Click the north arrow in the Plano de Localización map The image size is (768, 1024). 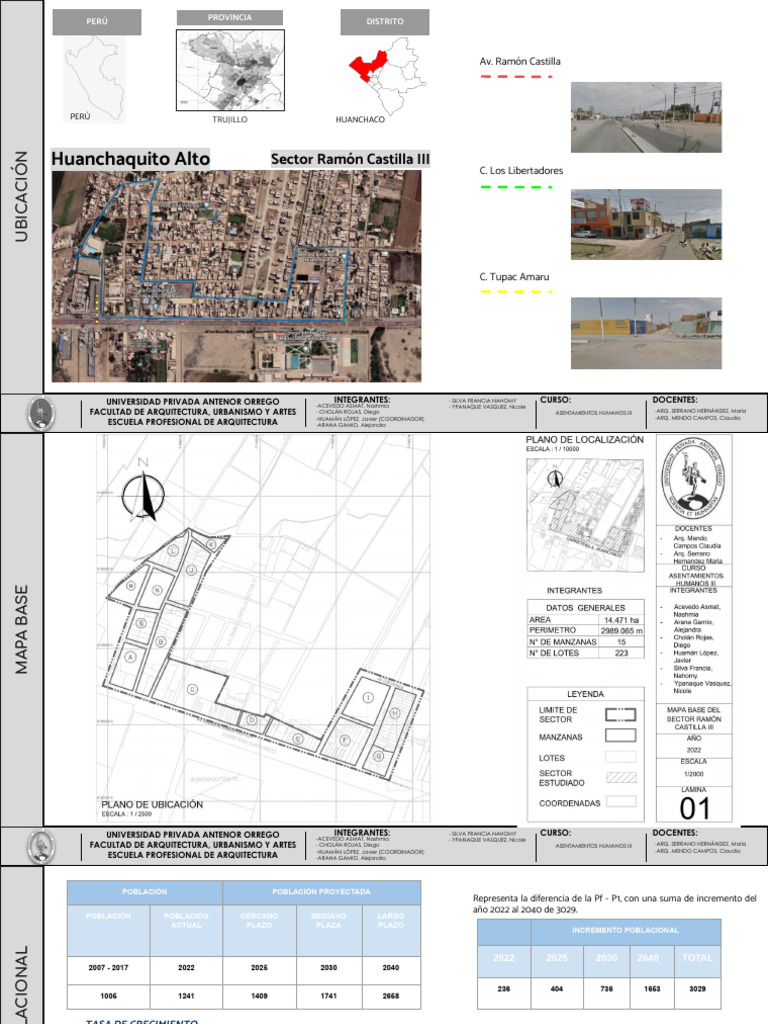(555, 478)
